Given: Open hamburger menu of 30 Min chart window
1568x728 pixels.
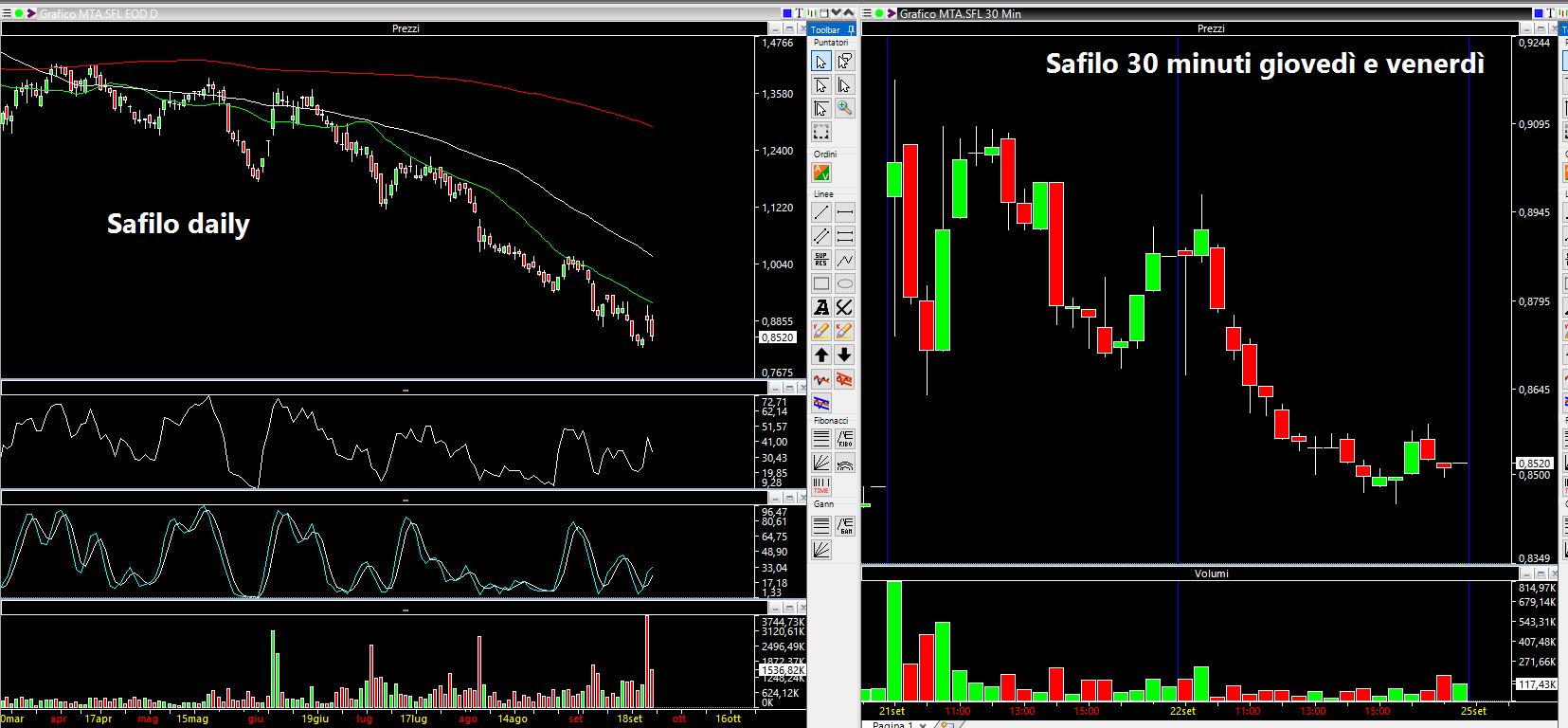Looking at the screenshot, I should point(867,13).
